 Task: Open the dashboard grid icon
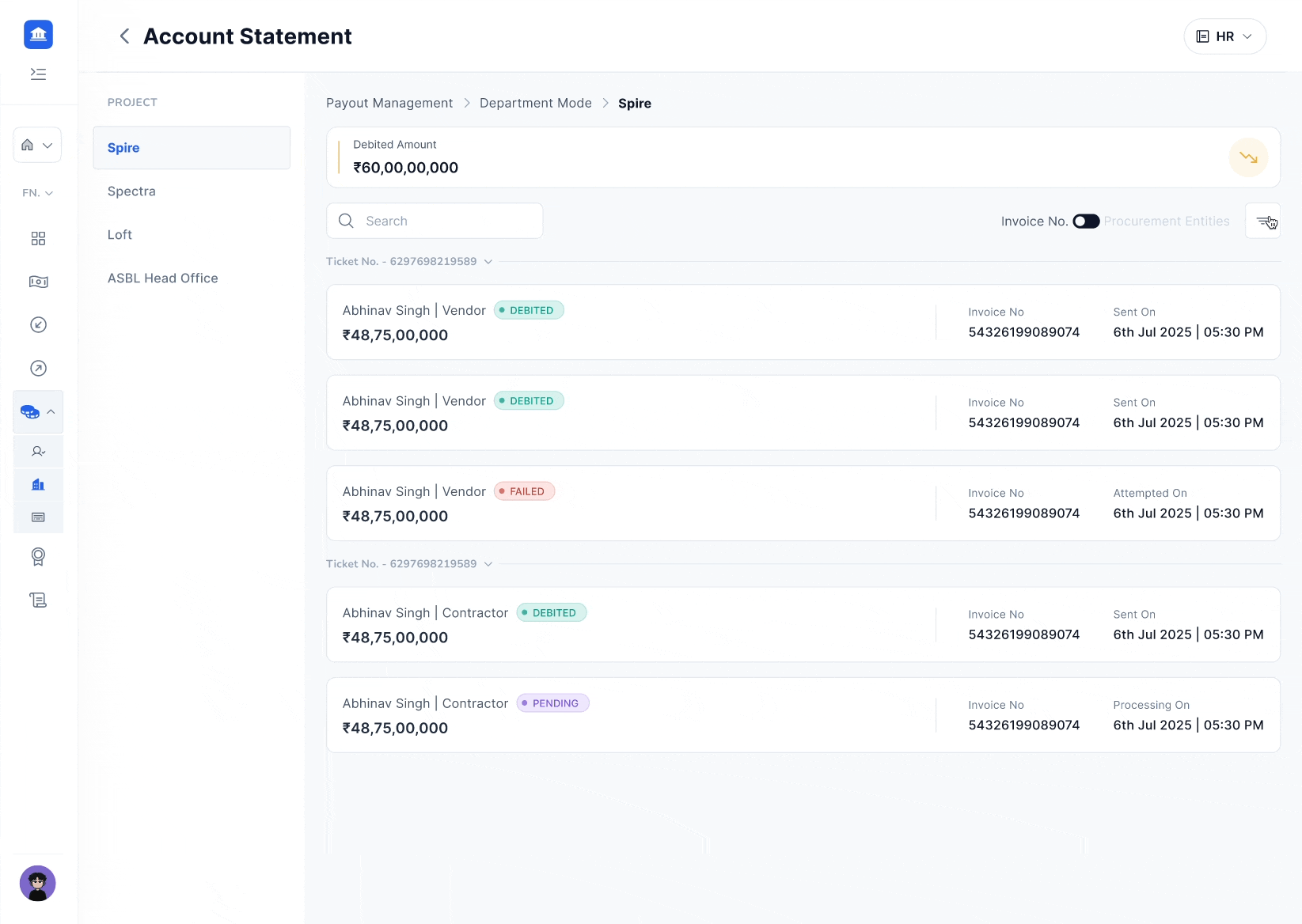click(x=38, y=238)
